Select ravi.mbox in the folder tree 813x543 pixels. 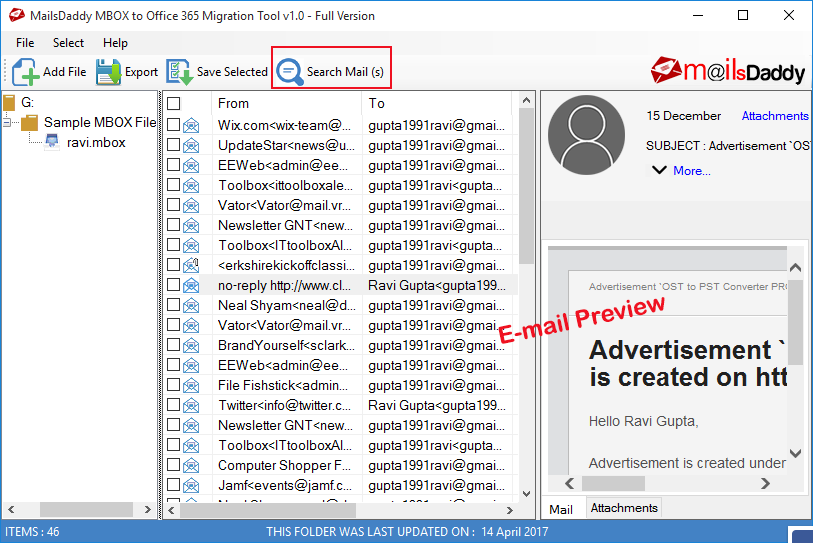pos(96,143)
